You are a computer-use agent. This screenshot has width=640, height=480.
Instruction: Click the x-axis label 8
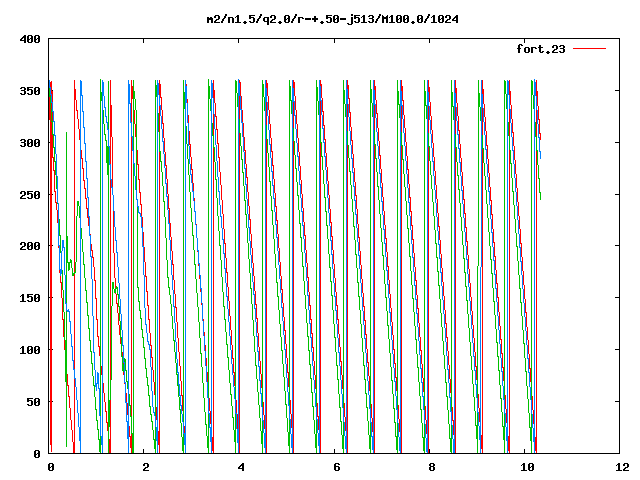click(432, 467)
